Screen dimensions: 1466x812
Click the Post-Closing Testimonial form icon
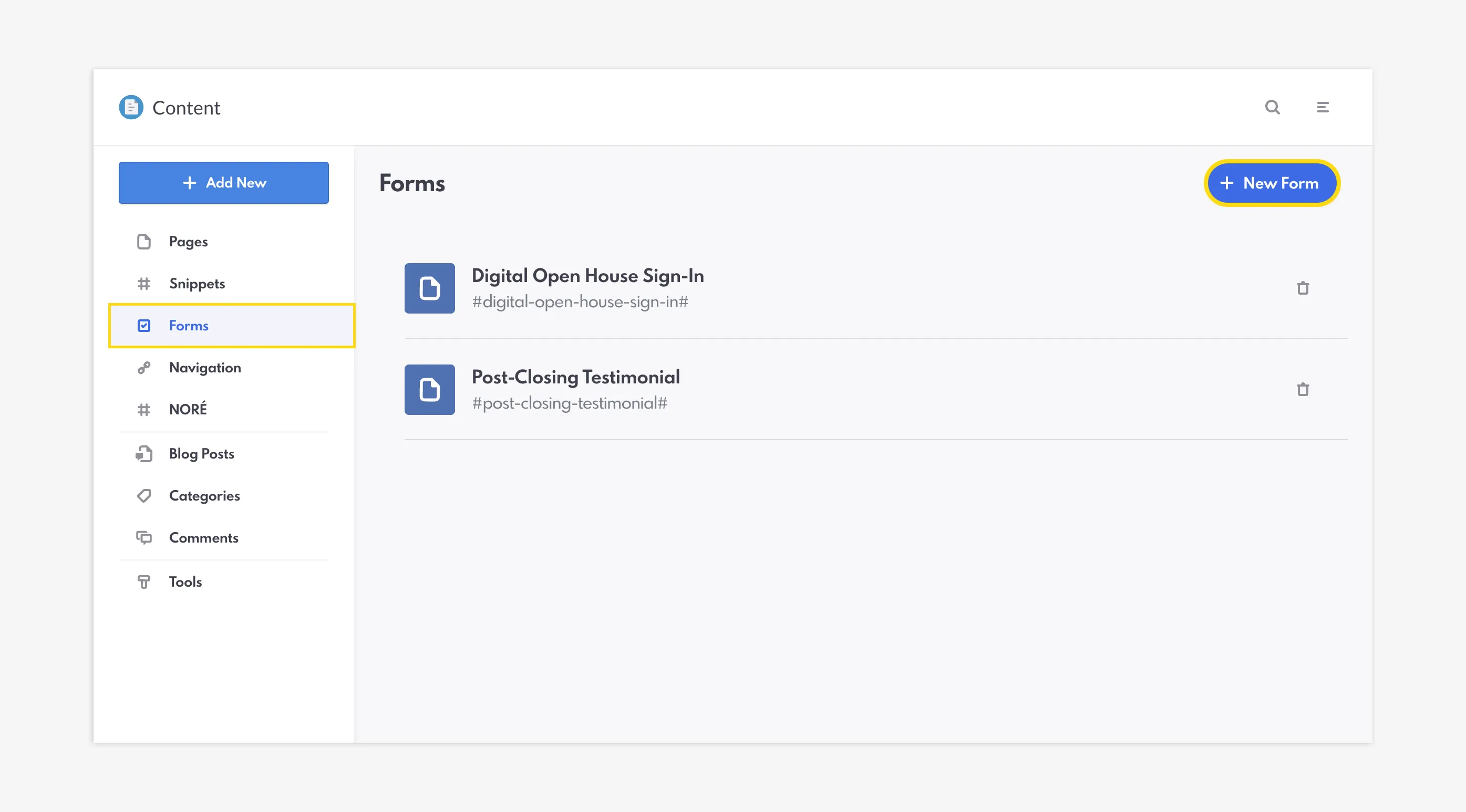(430, 390)
